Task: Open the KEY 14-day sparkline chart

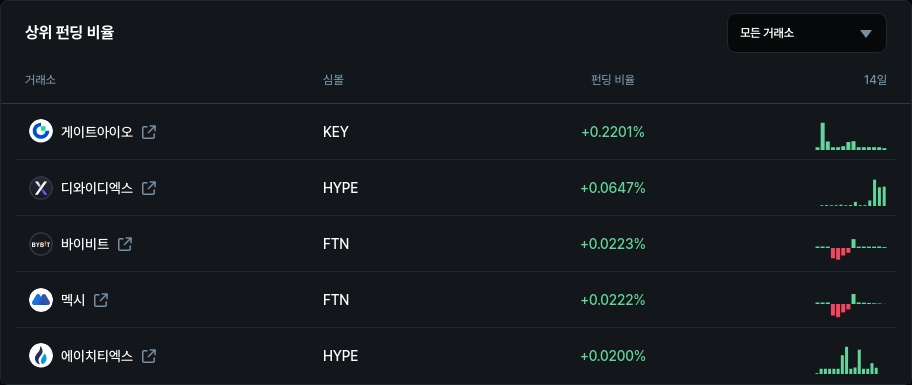Action: 851,136
